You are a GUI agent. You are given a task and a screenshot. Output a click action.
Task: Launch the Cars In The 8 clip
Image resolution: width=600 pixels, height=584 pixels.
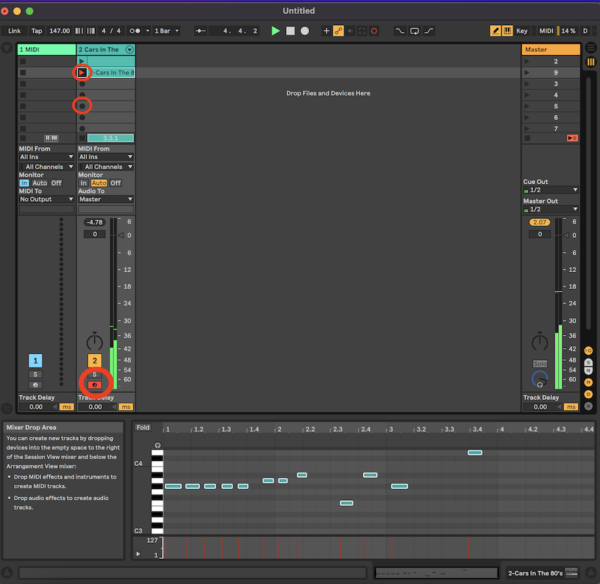(x=82, y=73)
